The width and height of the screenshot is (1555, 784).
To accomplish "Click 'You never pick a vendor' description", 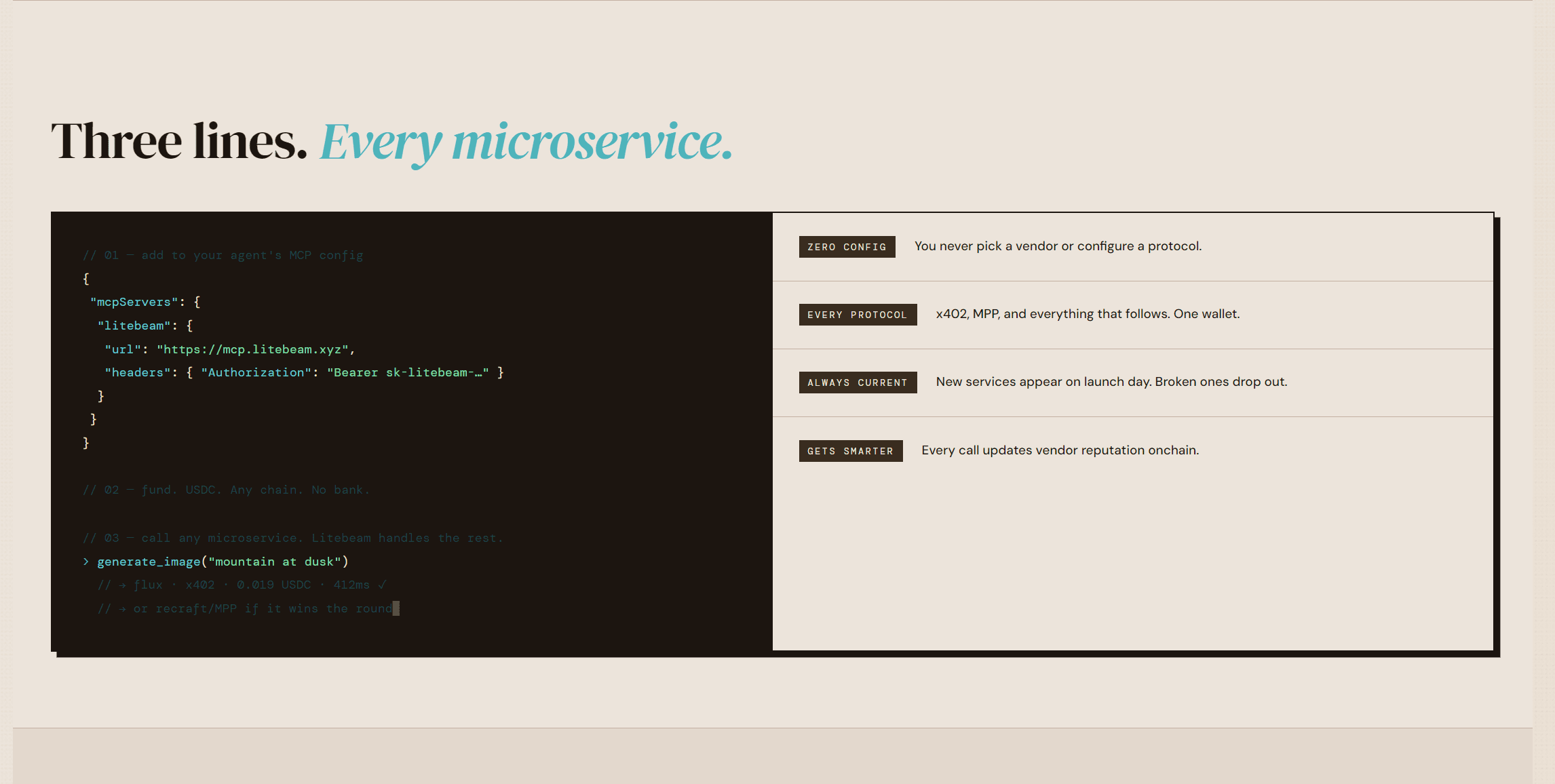I will (x=1058, y=246).
